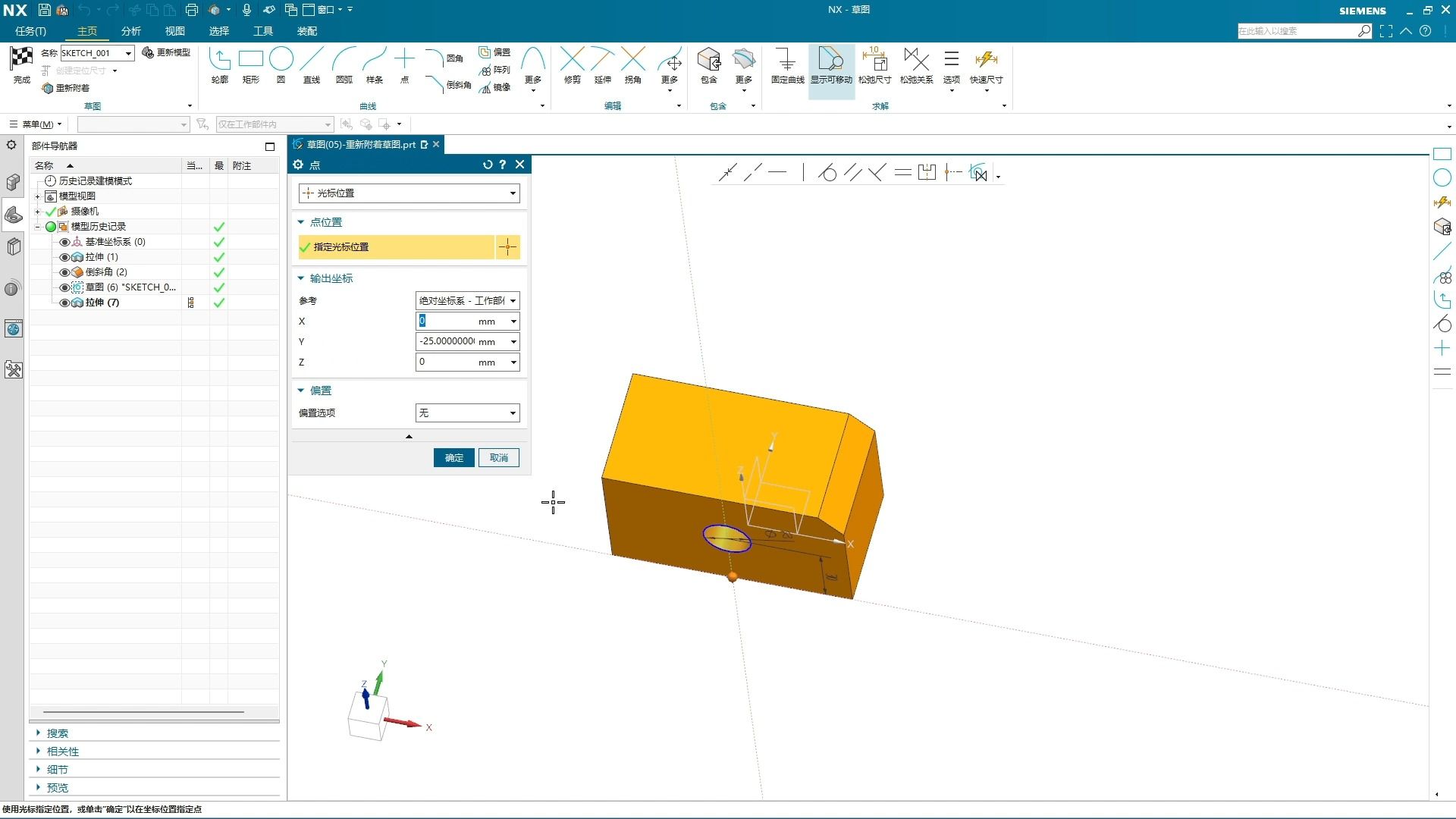Reset the 点 dialog with reset icon

click(x=488, y=165)
